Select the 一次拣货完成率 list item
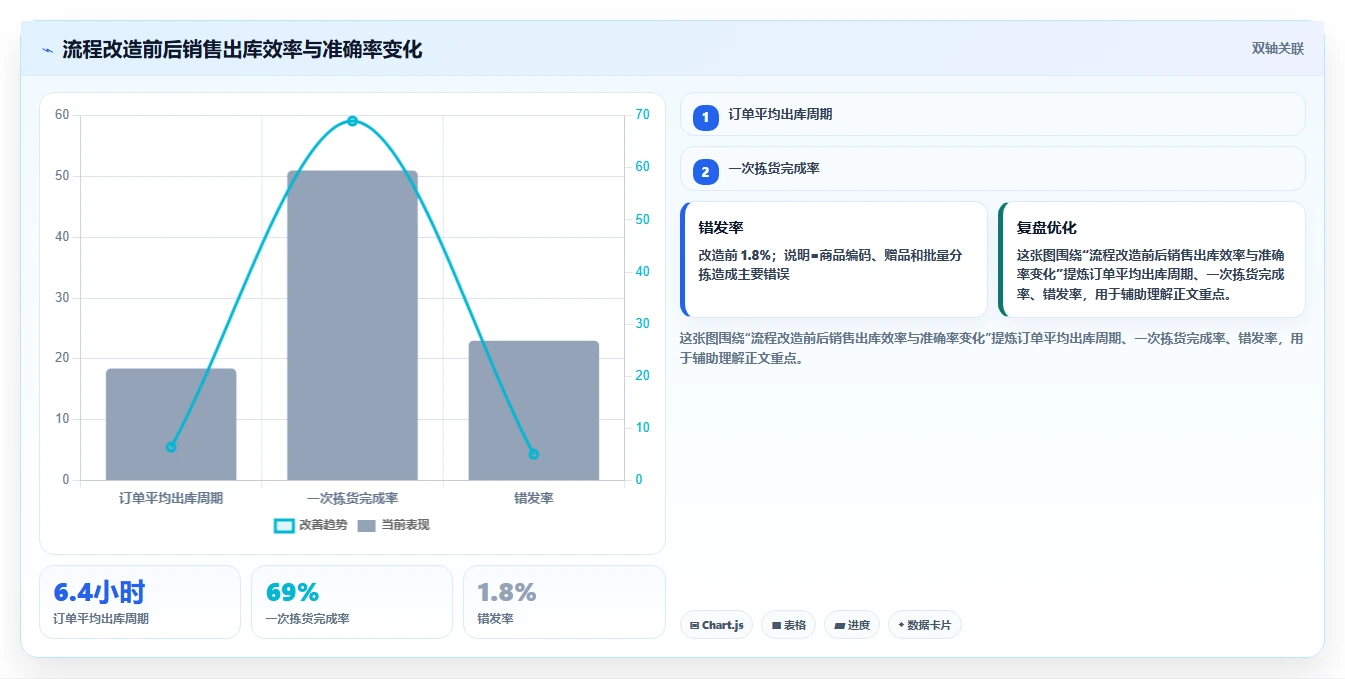The image size is (1345, 679). [x=992, y=168]
